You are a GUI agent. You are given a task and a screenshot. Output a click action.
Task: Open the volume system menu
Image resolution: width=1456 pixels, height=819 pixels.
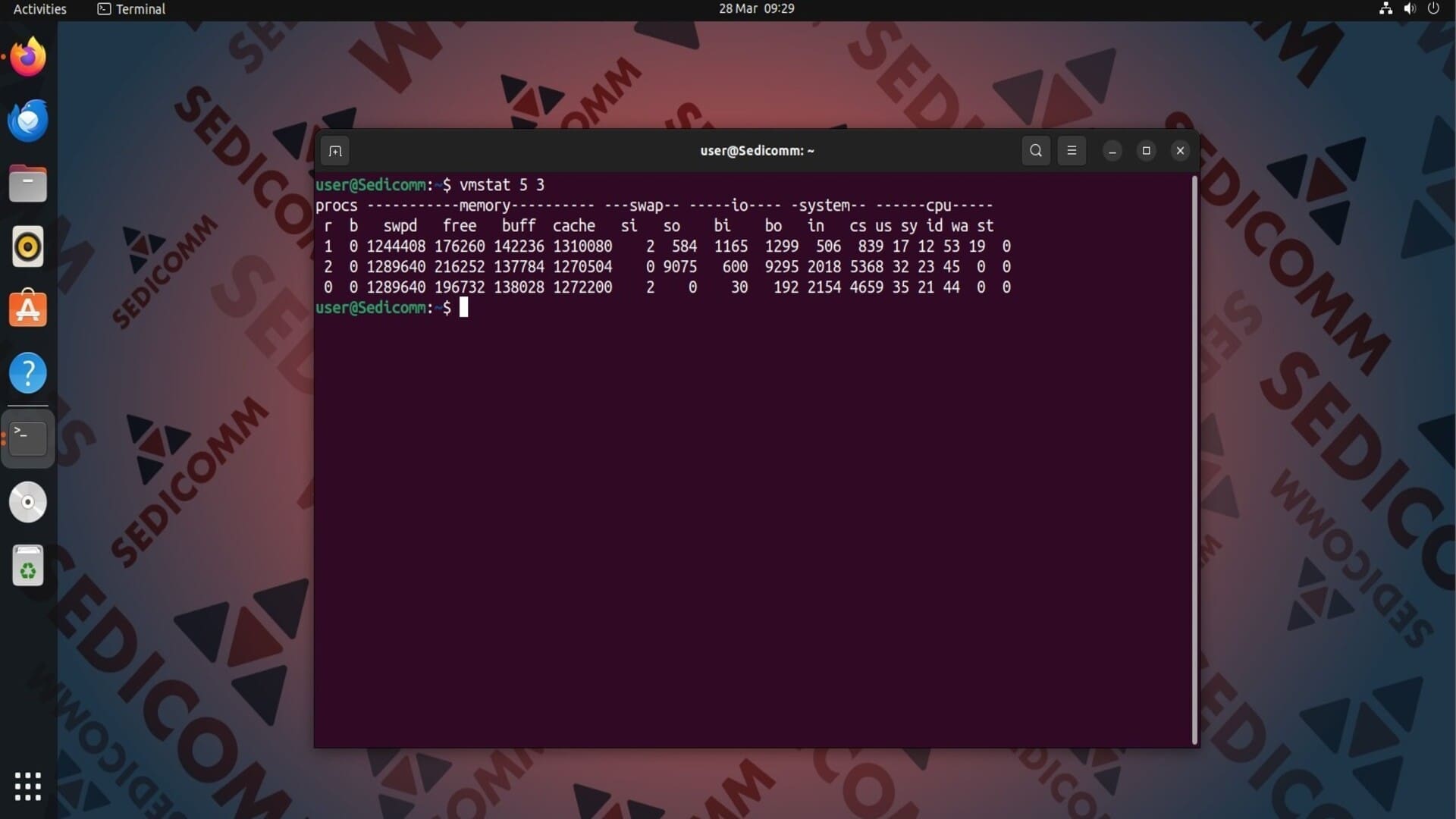[1410, 9]
